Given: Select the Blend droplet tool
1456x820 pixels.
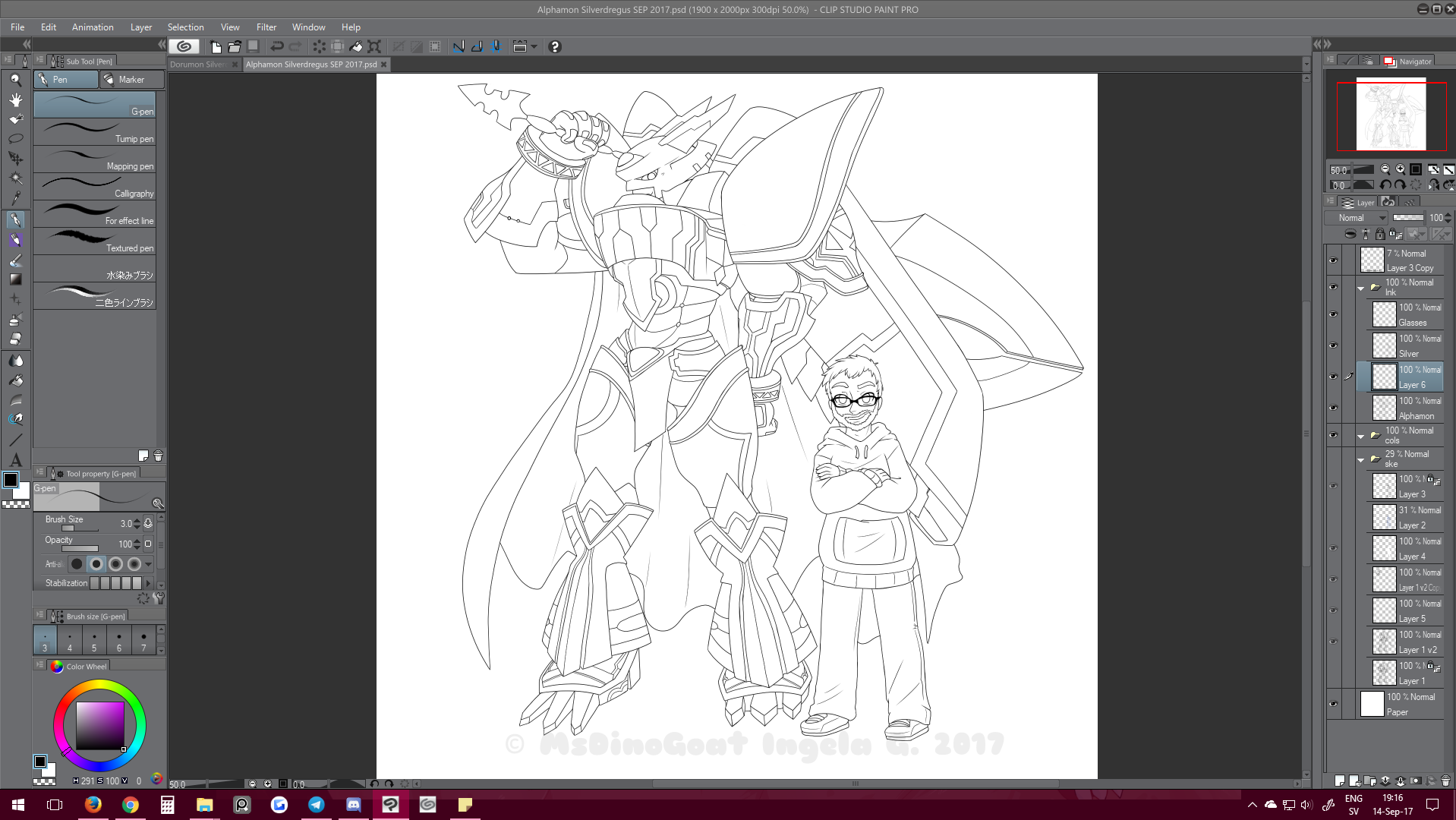Looking at the screenshot, I should pos(15,361).
